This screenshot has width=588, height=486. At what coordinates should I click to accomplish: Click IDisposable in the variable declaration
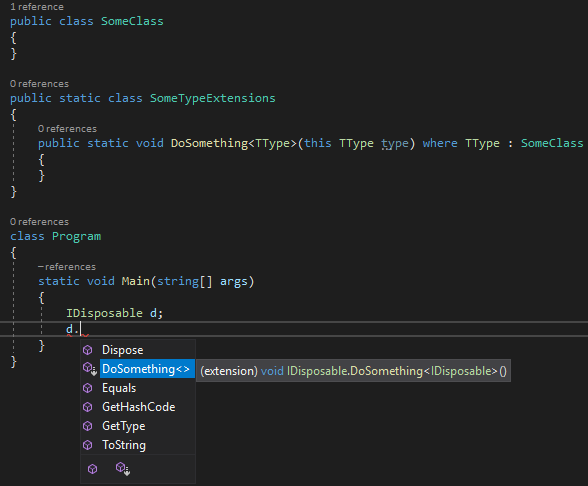pyautogui.click(x=104, y=313)
